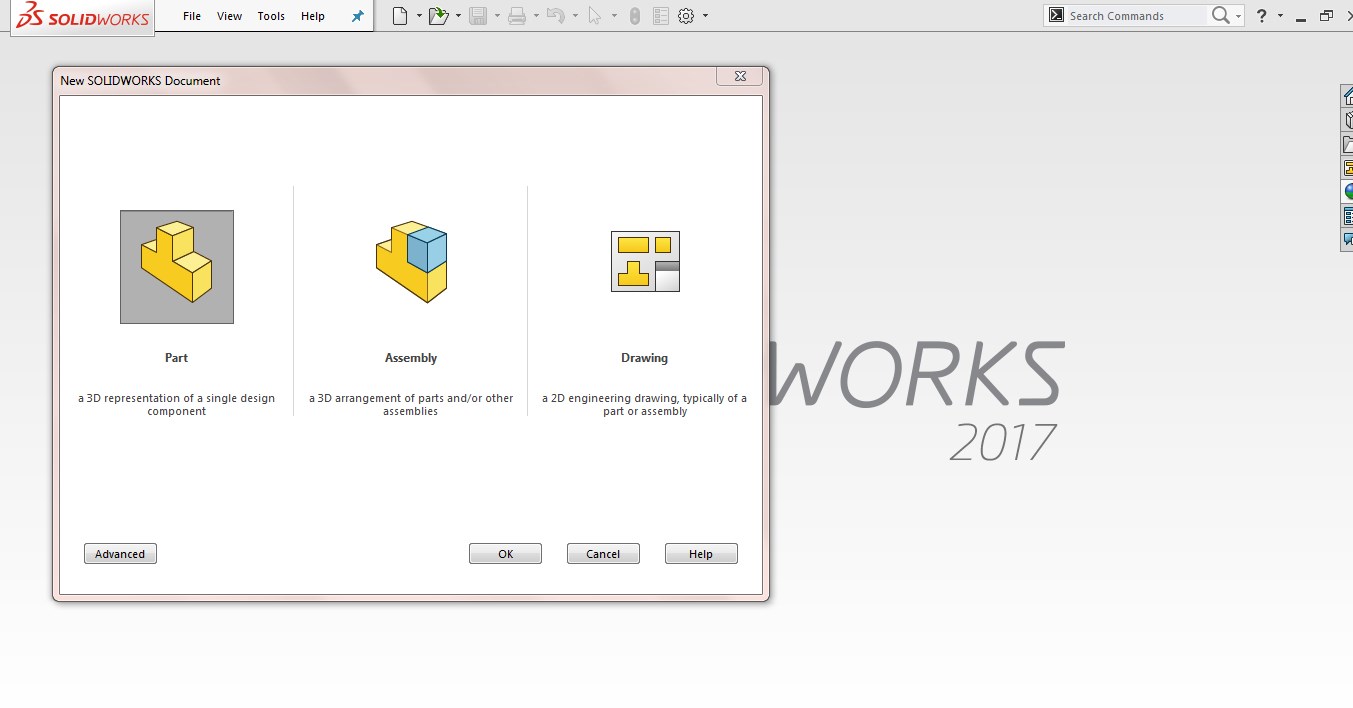Open the Custom Properties task pane tab
The image size is (1353, 708).
pyautogui.click(x=1348, y=216)
